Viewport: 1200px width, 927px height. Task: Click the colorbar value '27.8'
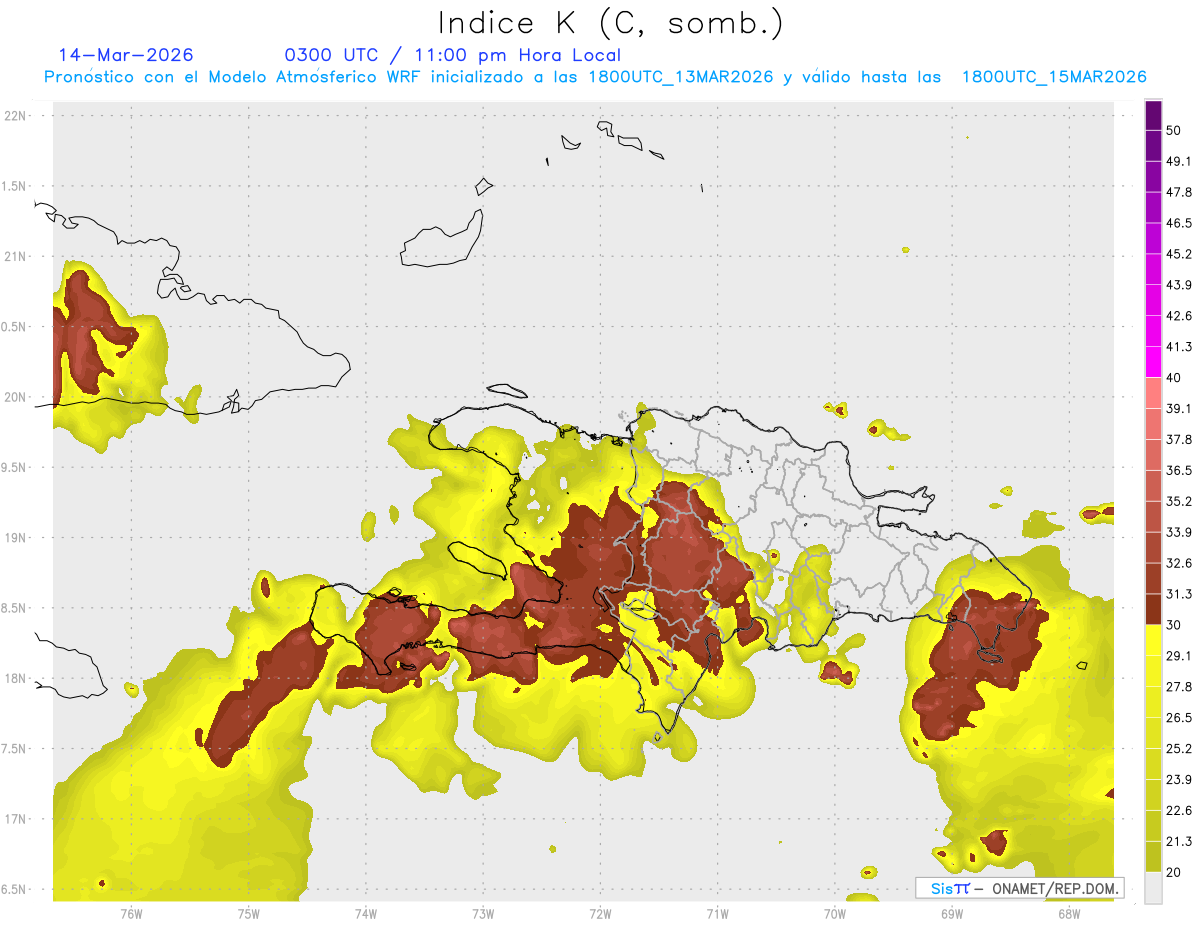[x=1179, y=687]
